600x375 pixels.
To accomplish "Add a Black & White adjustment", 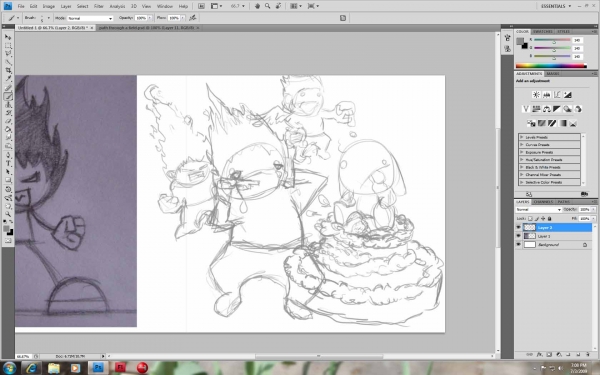I will (557, 109).
